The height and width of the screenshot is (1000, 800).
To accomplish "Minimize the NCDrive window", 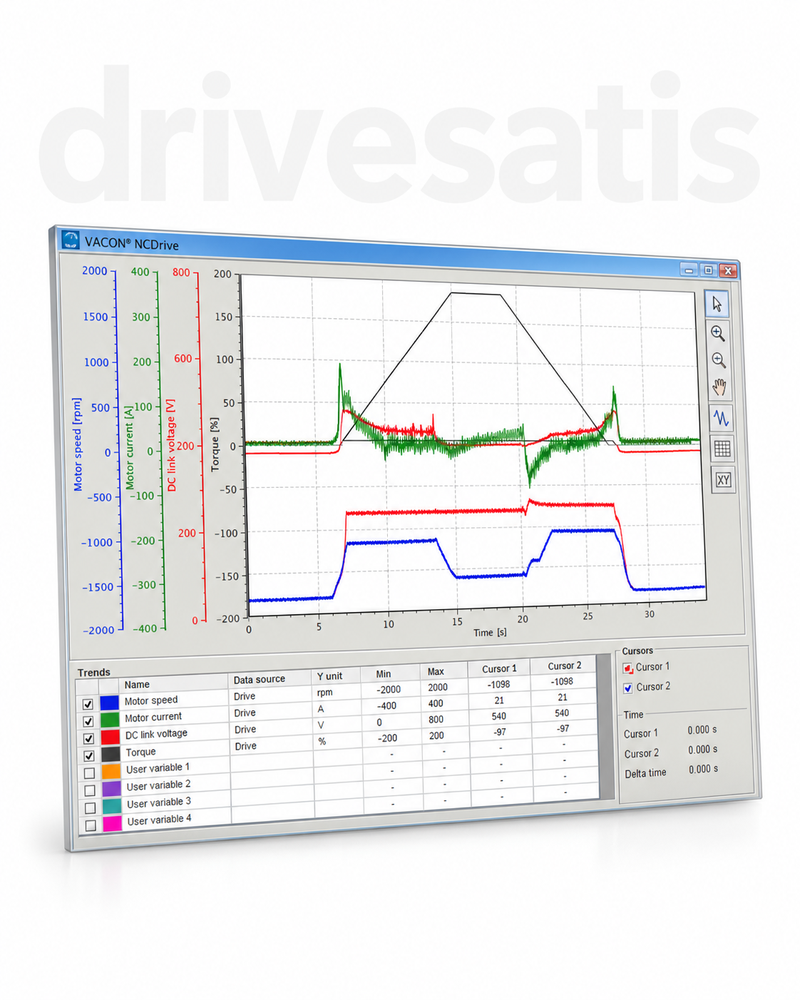I will click(x=689, y=270).
